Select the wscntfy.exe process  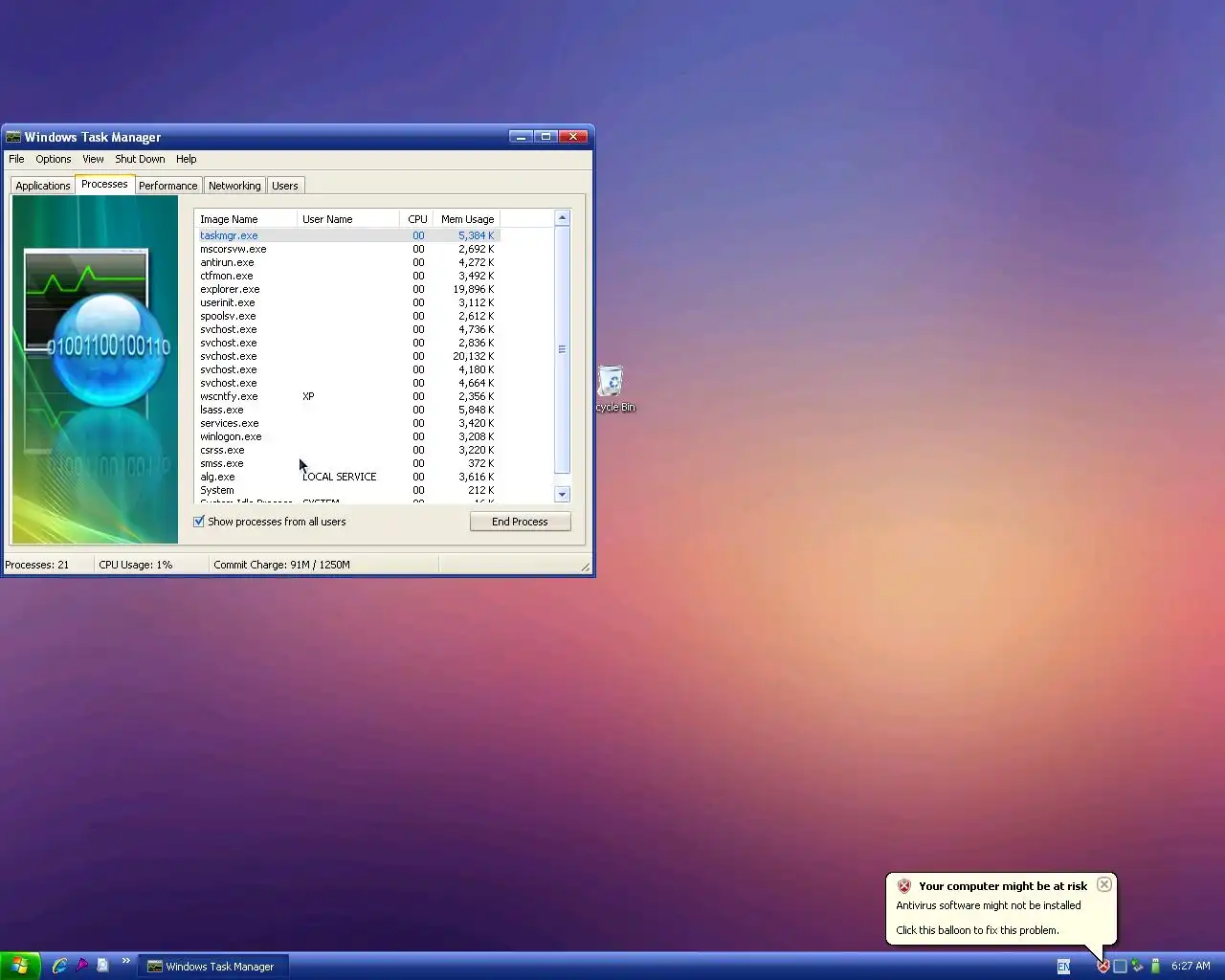[347, 396]
